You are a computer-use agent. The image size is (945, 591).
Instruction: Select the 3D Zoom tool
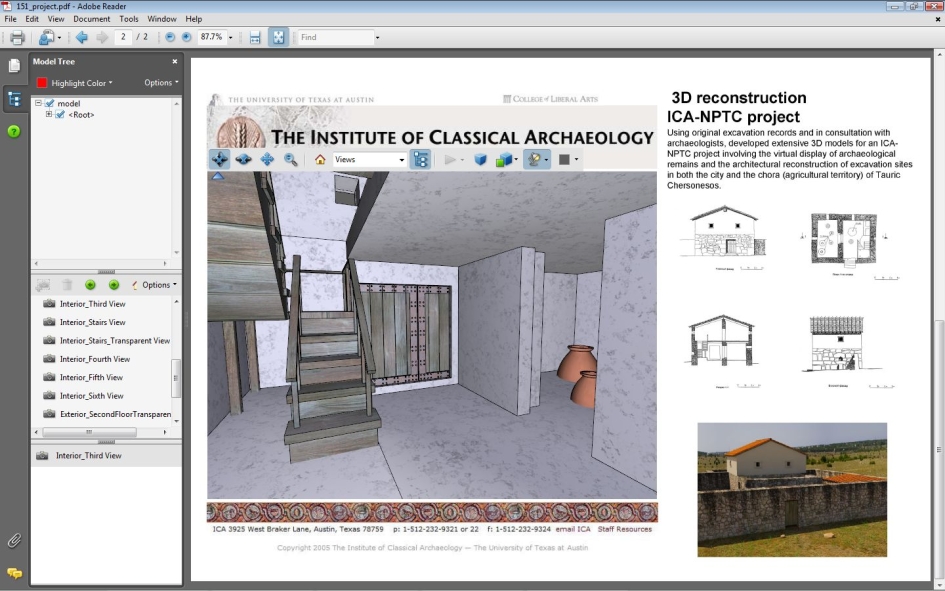point(290,159)
